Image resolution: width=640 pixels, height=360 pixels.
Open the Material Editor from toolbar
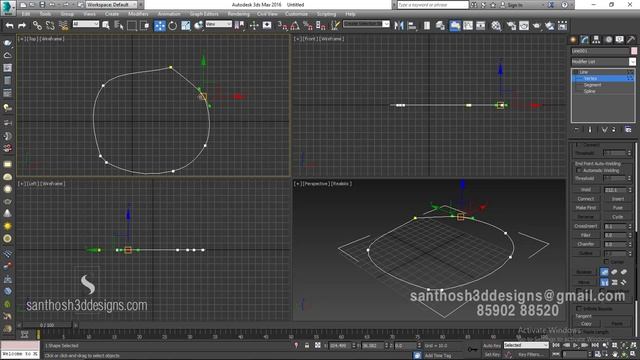pos(496,26)
